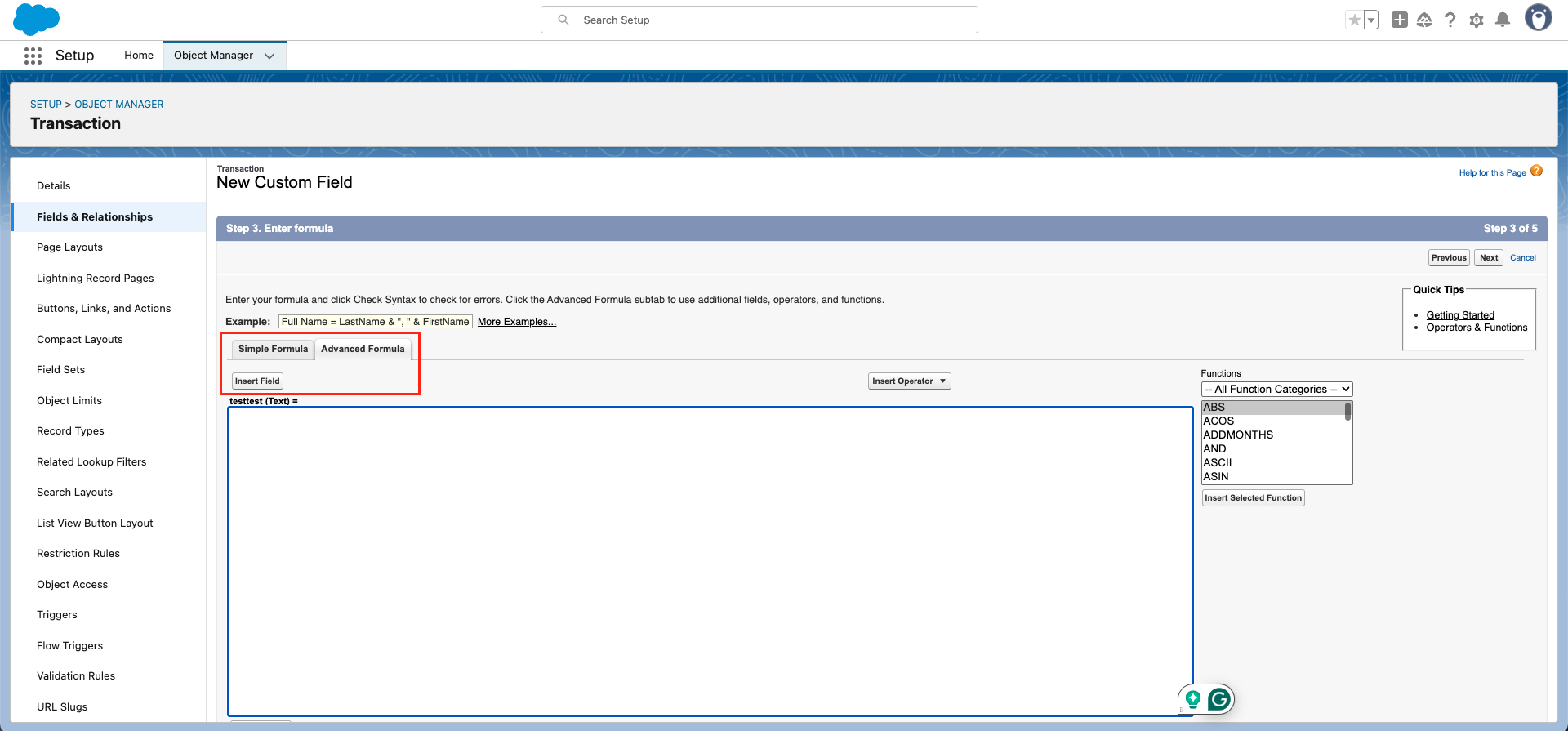Go to the Home tab

[x=139, y=56]
